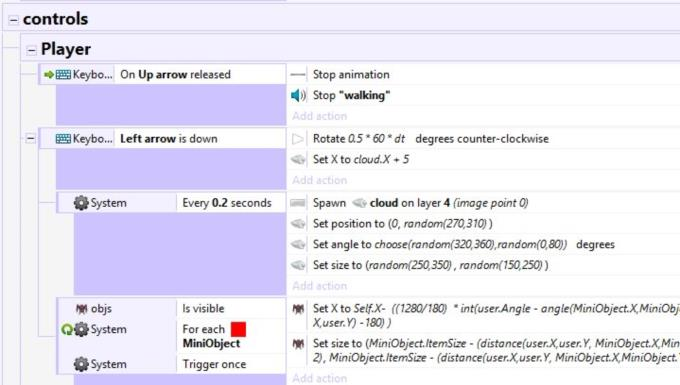Image resolution: width=680 pixels, height=385 pixels.
Task: Select condition Every 0.2 seconds
Action: tap(231, 203)
